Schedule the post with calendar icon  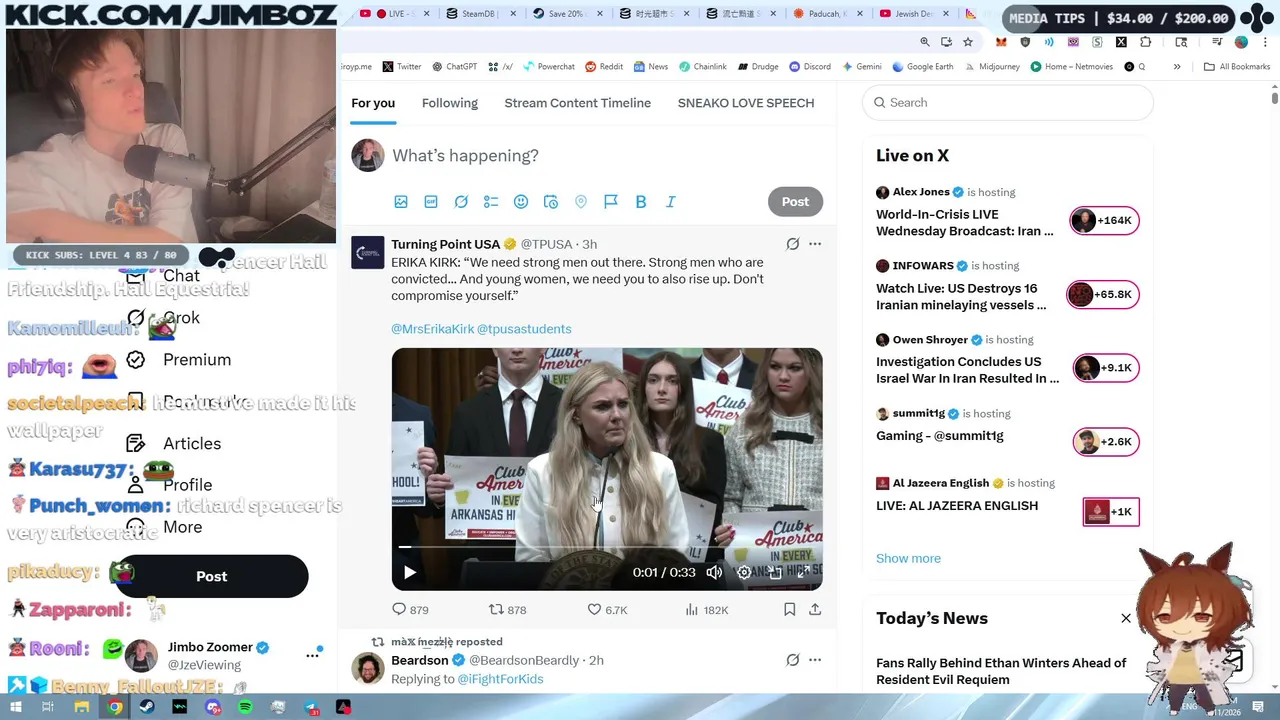[551, 202]
